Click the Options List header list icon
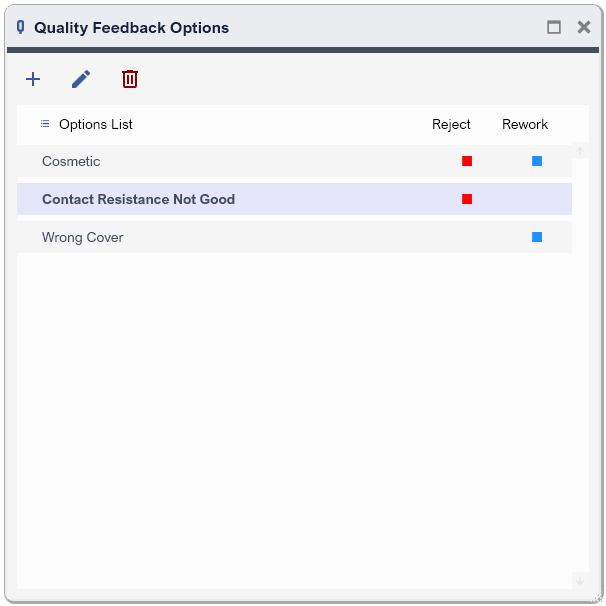Viewport: 606px width, 606px height. pos(45,124)
